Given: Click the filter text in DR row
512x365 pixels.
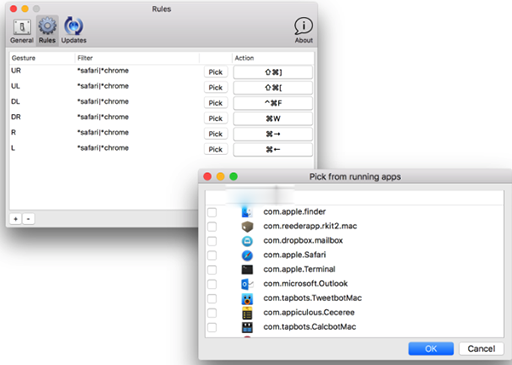Looking at the screenshot, I should [x=103, y=117].
